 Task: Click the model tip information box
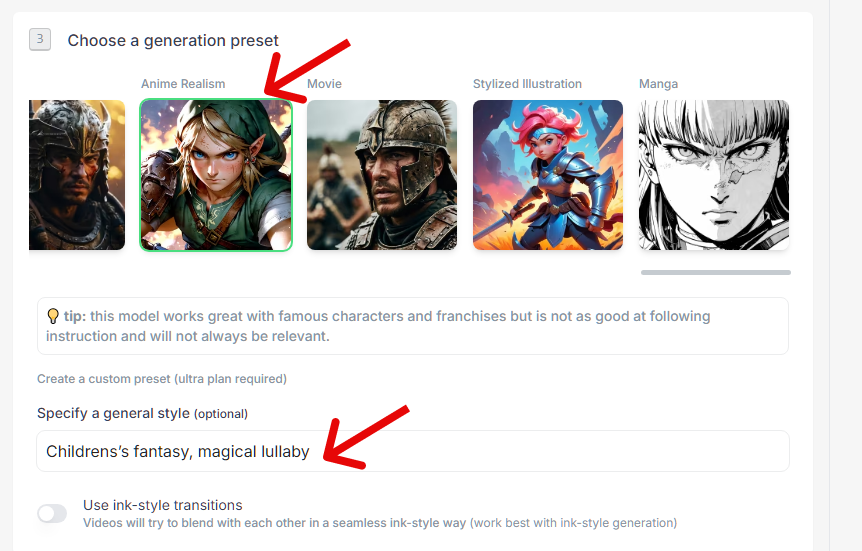tap(413, 326)
